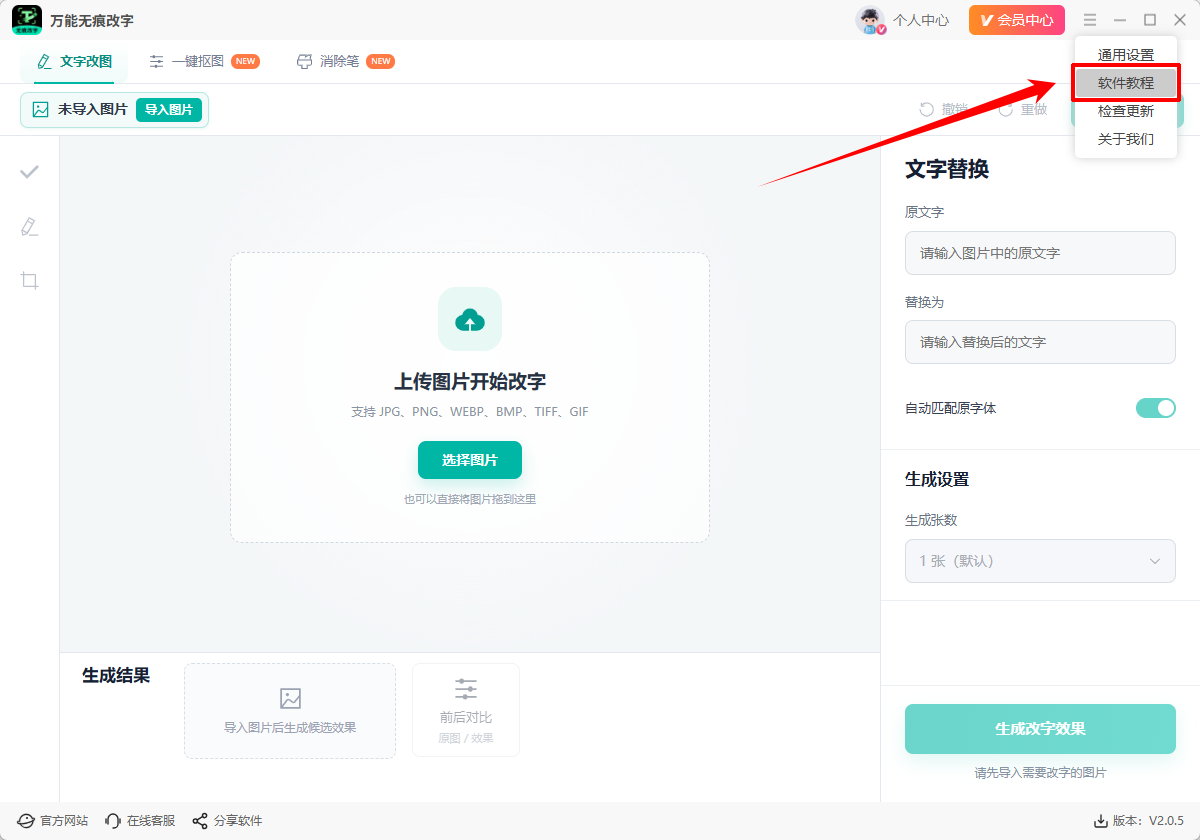The width and height of the screenshot is (1200, 840).
Task: Choose 通用设置 from the menu
Action: coord(1126,55)
